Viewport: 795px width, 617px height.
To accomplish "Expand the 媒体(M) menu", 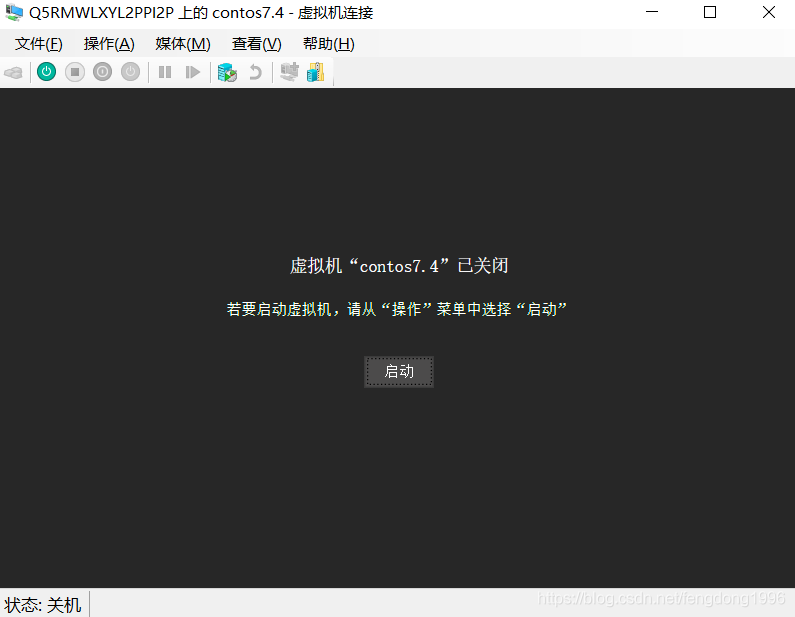I will click(183, 44).
